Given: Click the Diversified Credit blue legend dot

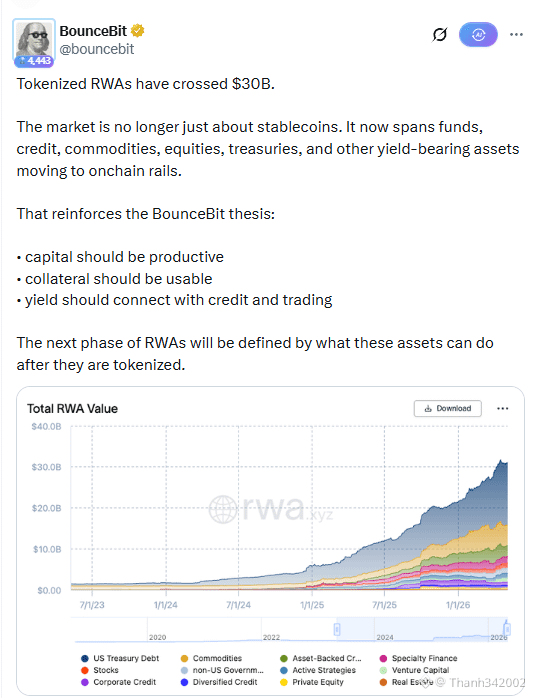Looking at the screenshot, I should (x=184, y=682).
